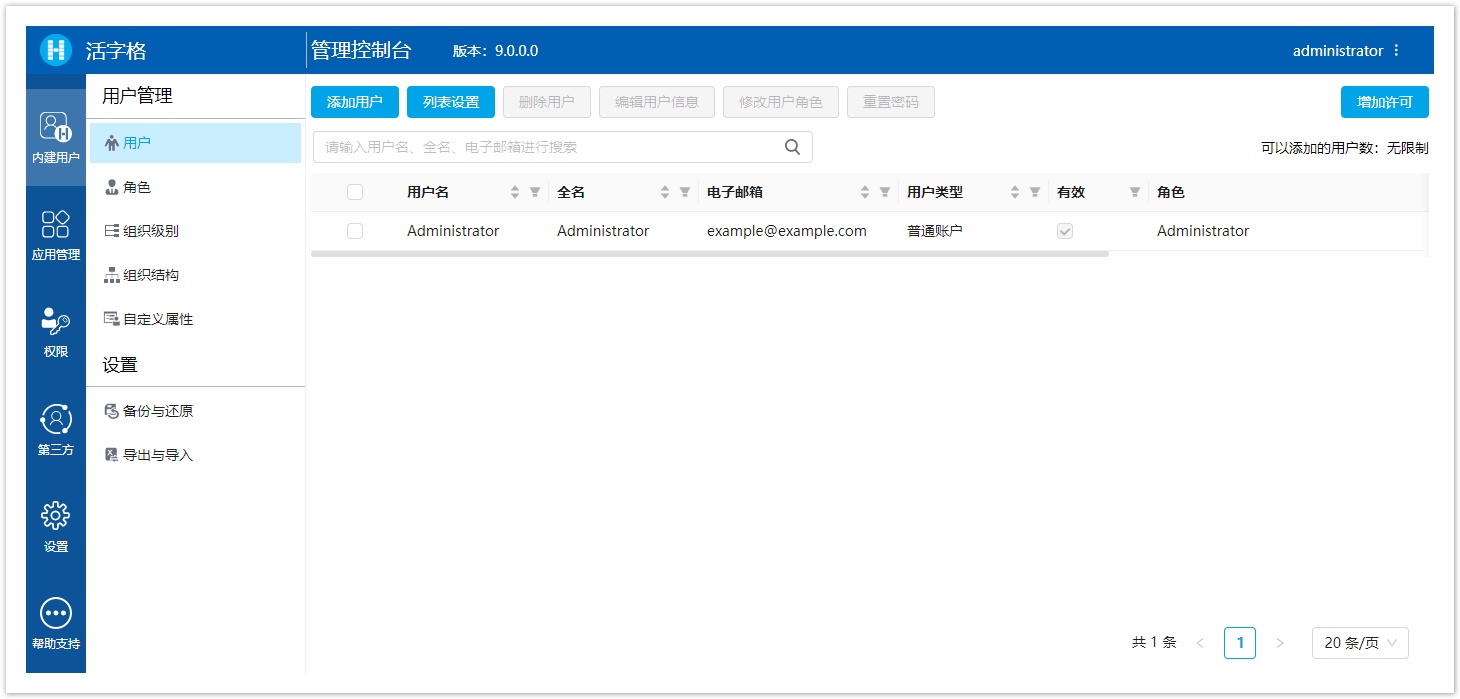
Task: Select 角色 in the side menu
Action: pos(195,187)
